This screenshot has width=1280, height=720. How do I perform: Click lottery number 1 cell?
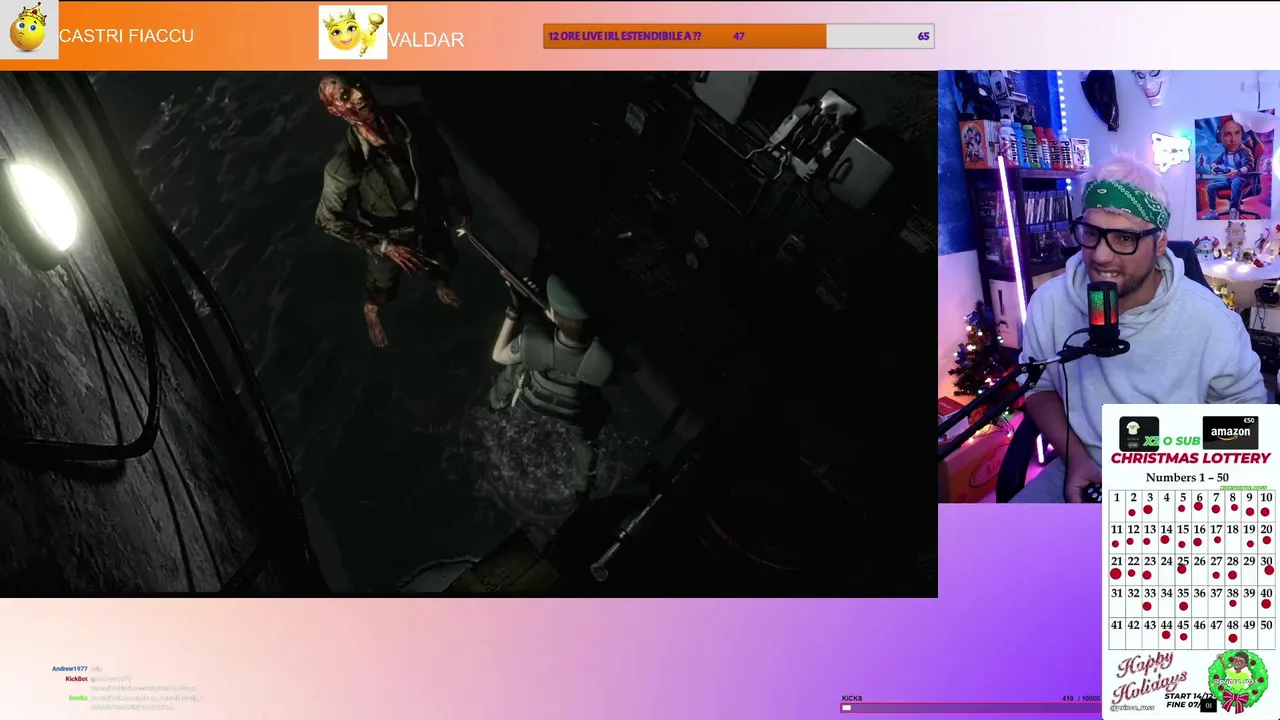pos(1116,505)
